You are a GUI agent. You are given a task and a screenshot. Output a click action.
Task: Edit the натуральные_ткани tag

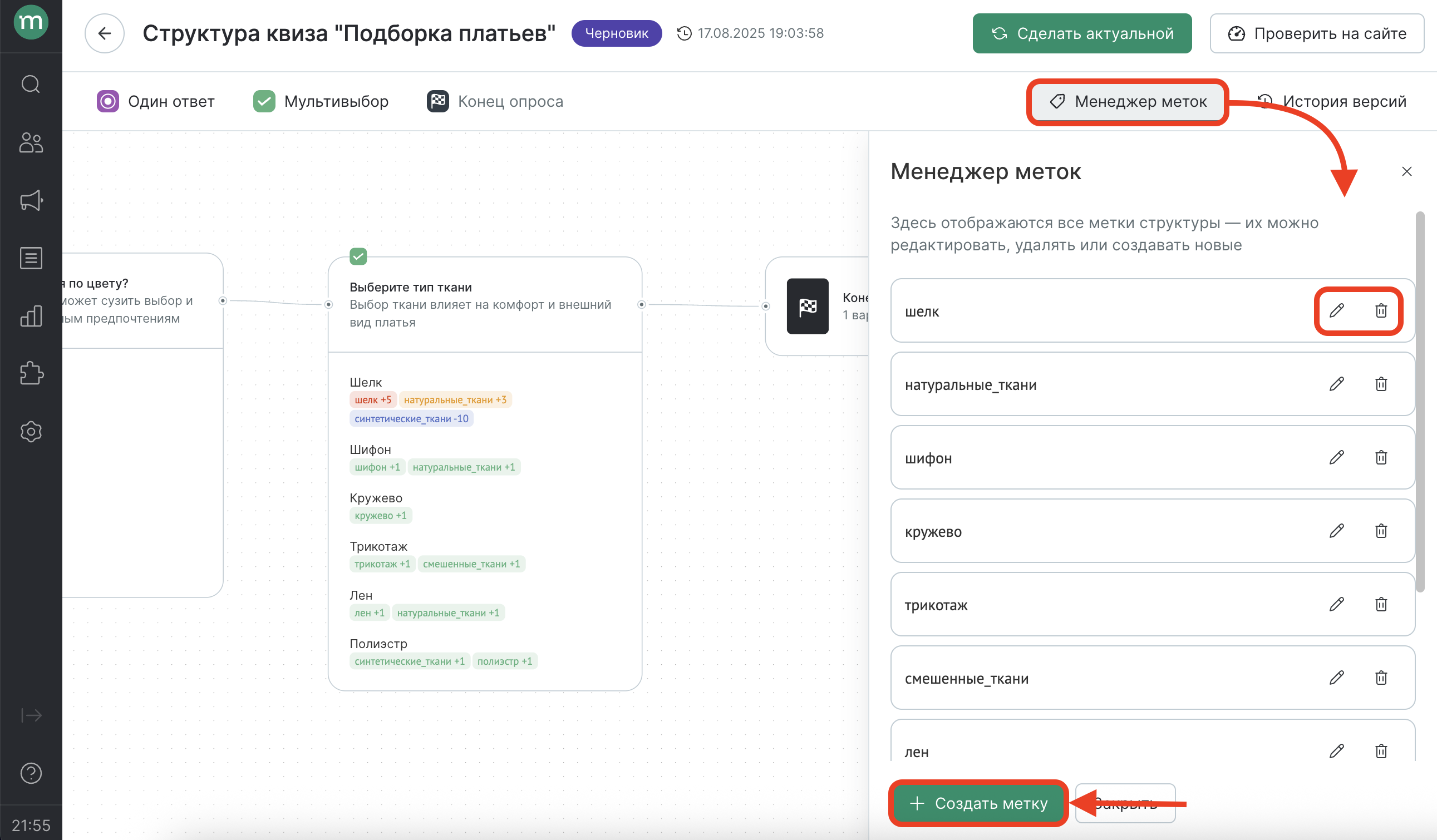pyautogui.click(x=1337, y=384)
